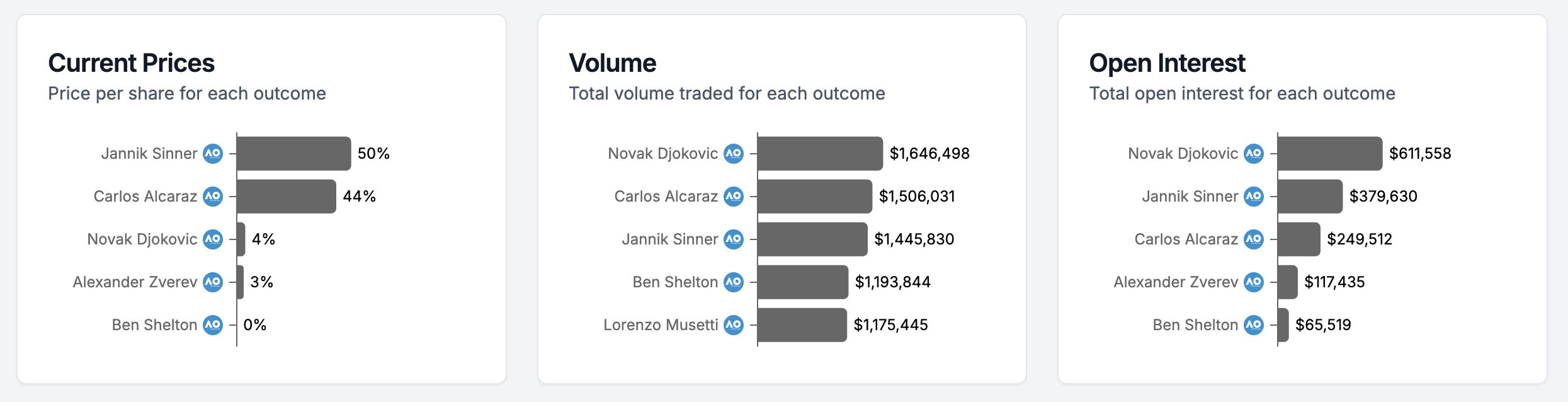Click AO icon next to Carlos Alcaraz in Current Prices
The image size is (1568, 402).
213,196
